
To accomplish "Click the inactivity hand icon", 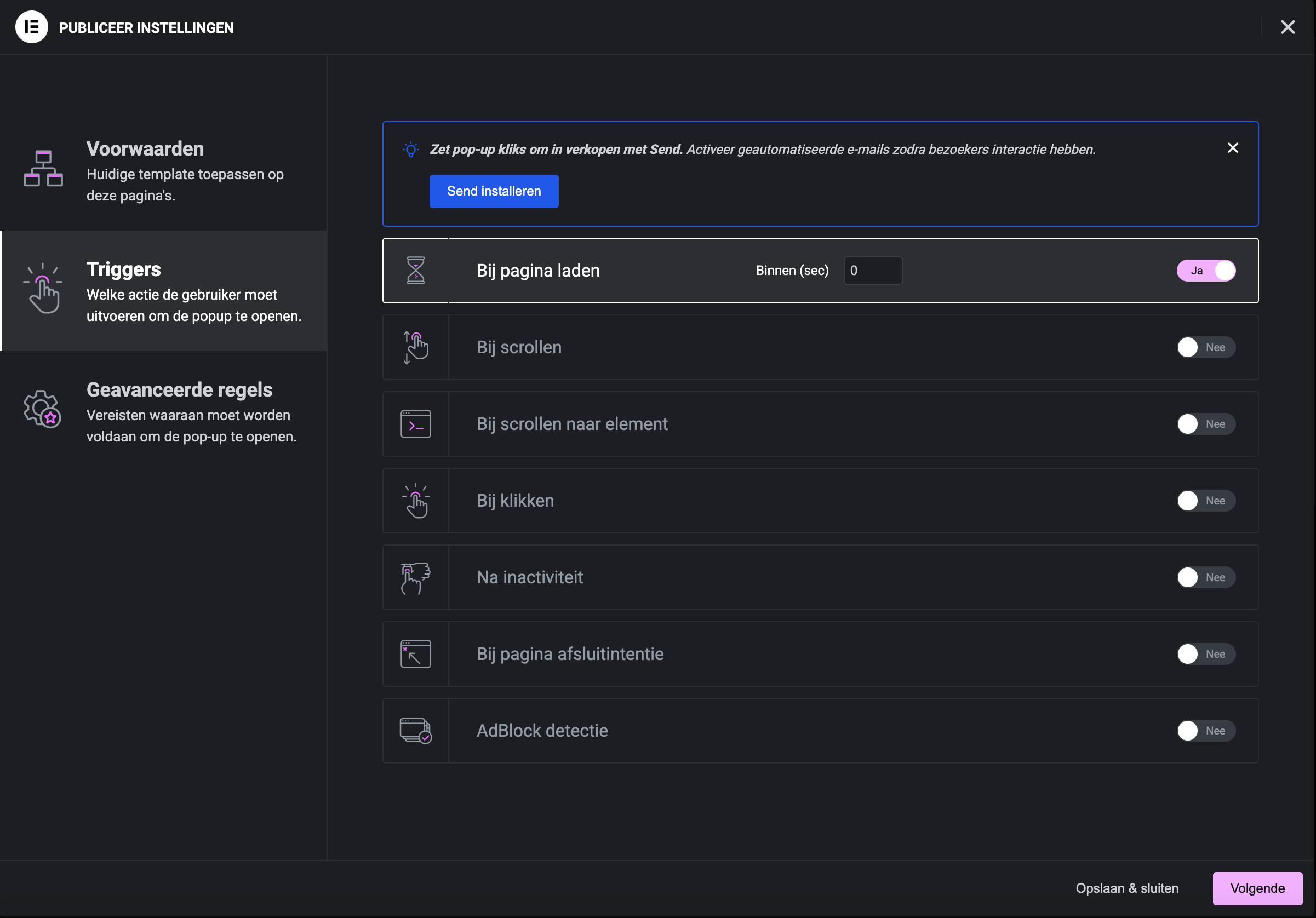I will click(x=415, y=578).
